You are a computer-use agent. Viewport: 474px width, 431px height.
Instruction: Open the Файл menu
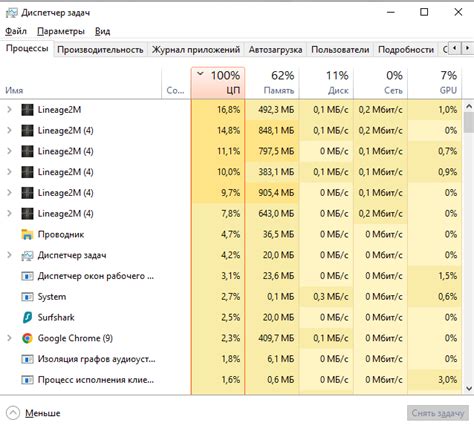tap(16, 31)
